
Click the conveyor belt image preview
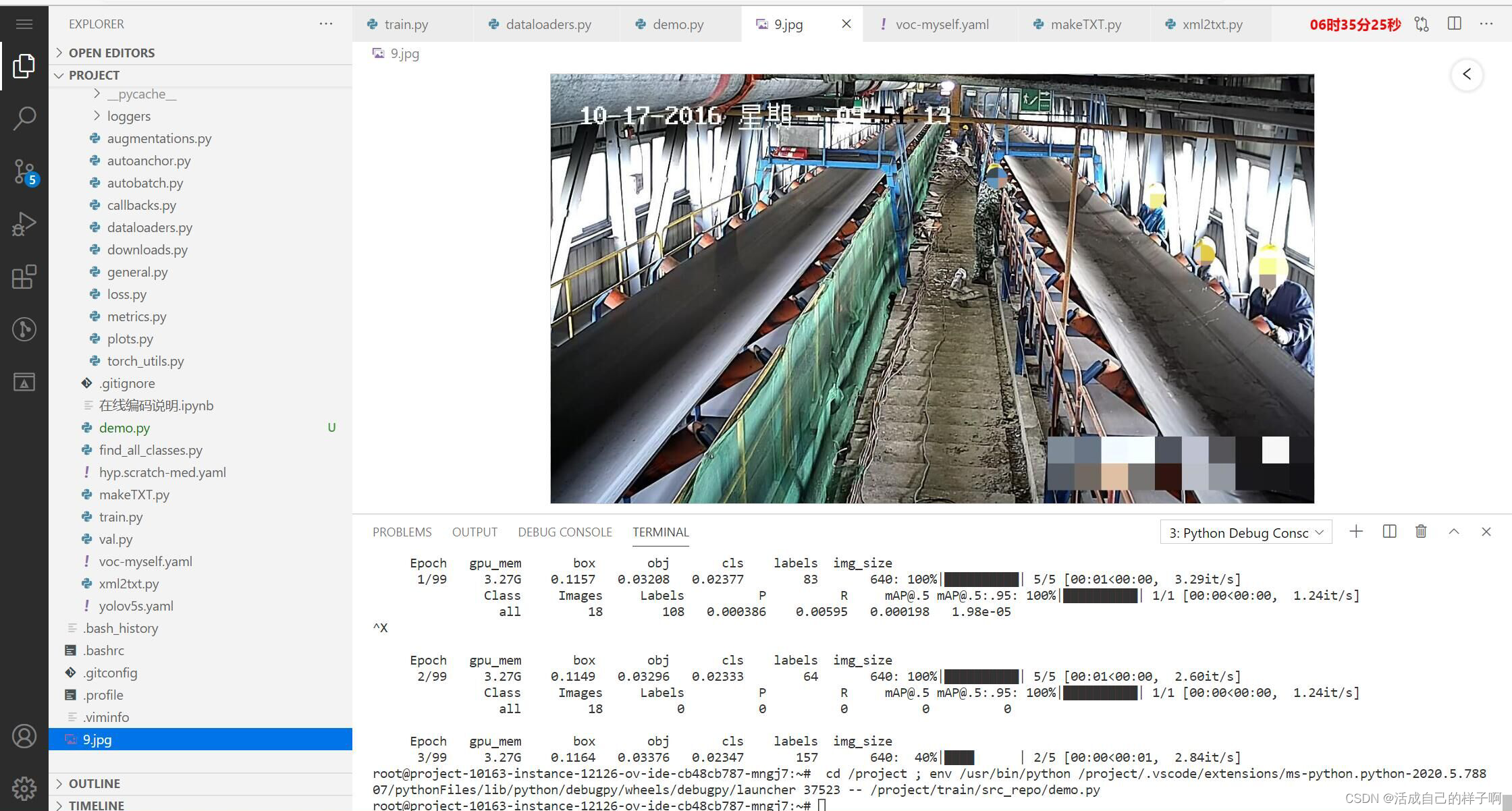(932, 289)
